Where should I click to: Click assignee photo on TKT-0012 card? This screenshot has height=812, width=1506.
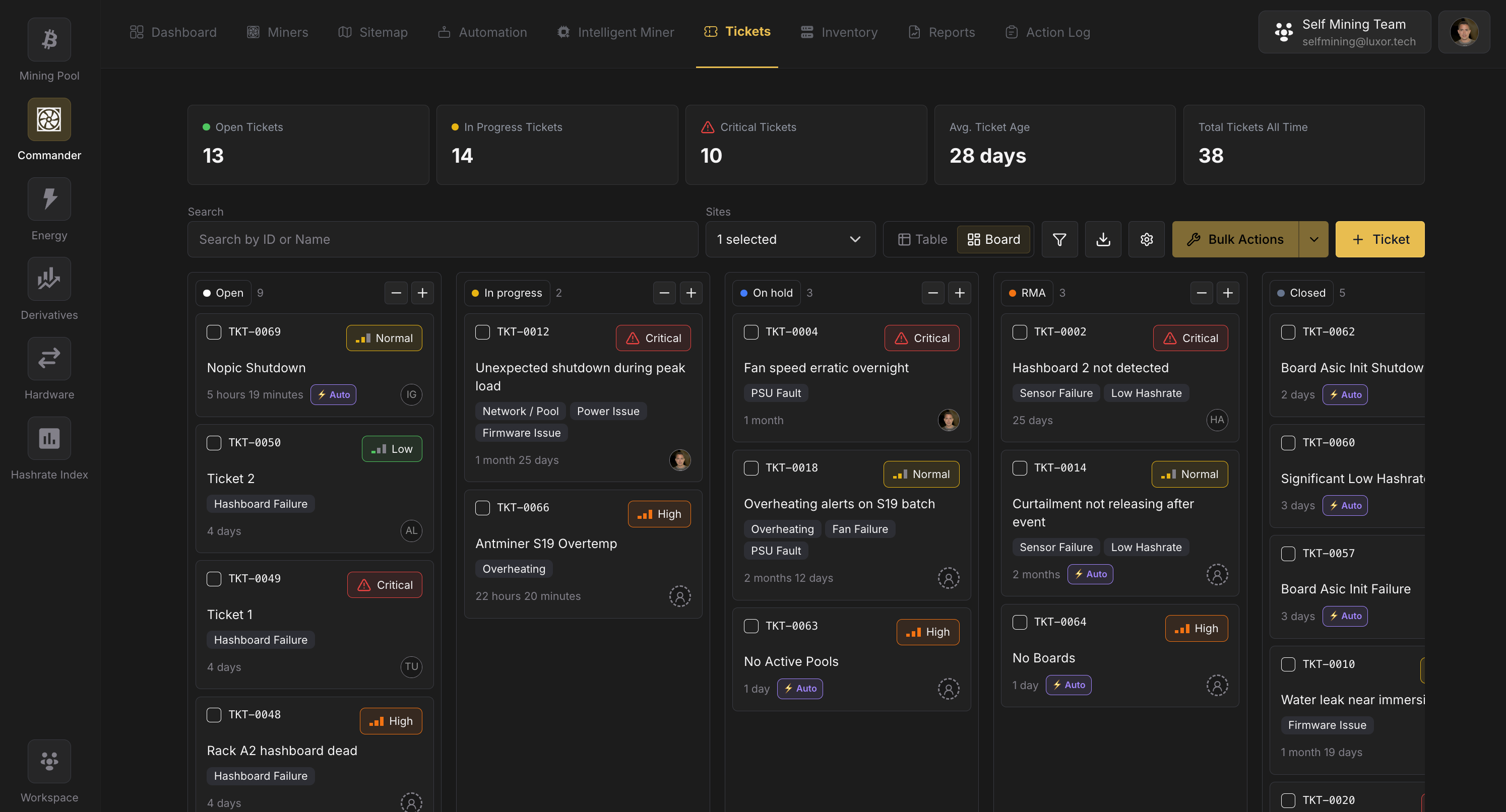tap(680, 460)
